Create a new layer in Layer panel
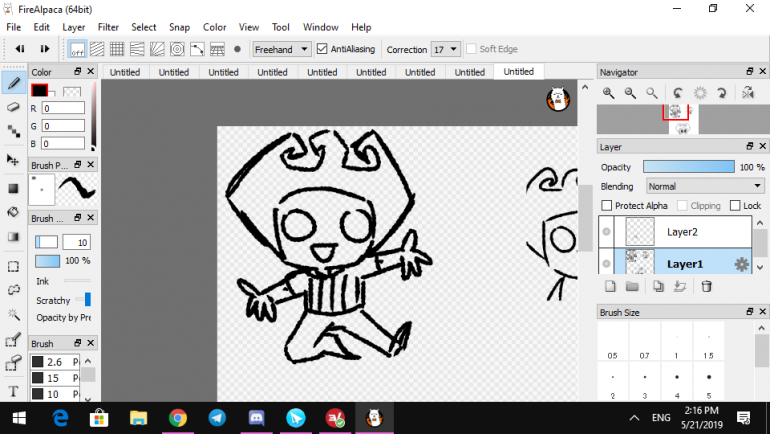Viewport: 770px width, 434px height. pos(608,286)
